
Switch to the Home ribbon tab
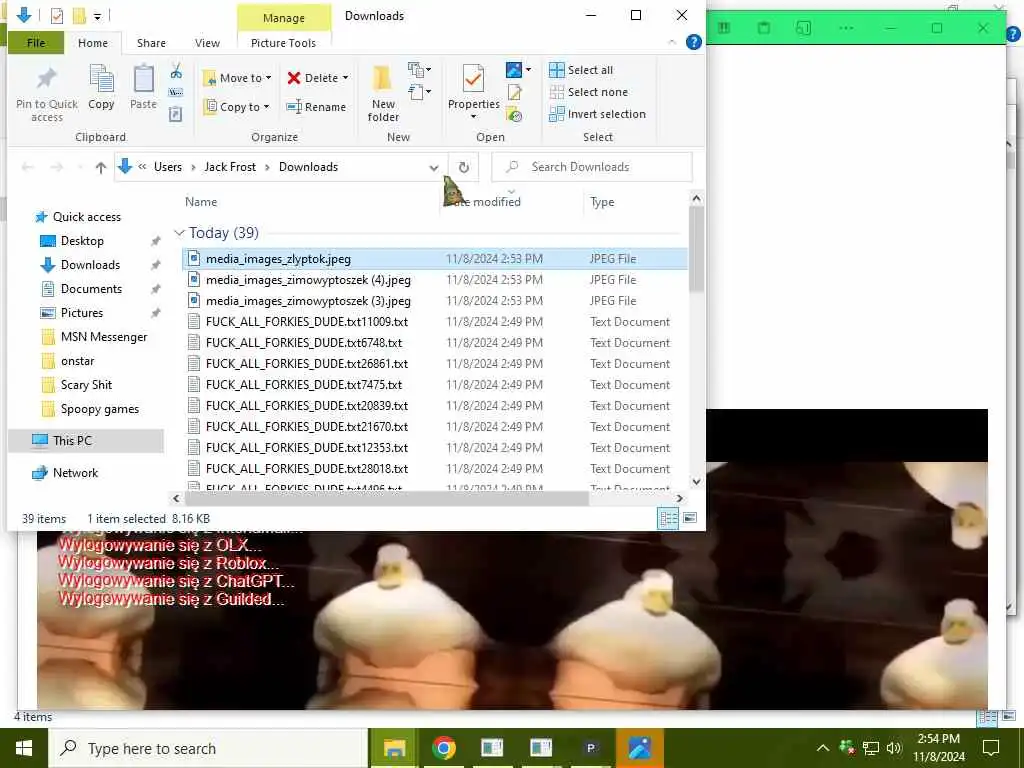click(x=93, y=43)
